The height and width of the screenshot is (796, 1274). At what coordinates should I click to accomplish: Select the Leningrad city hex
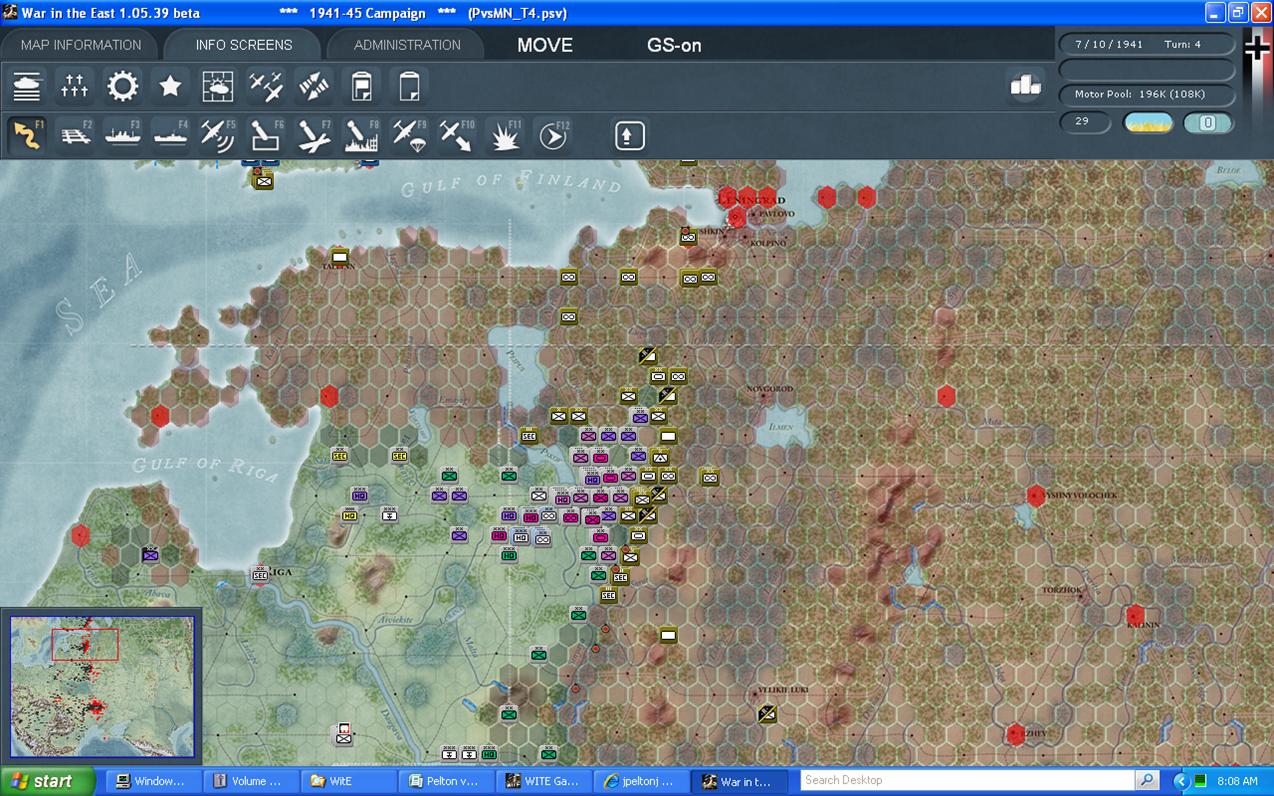pos(737,216)
